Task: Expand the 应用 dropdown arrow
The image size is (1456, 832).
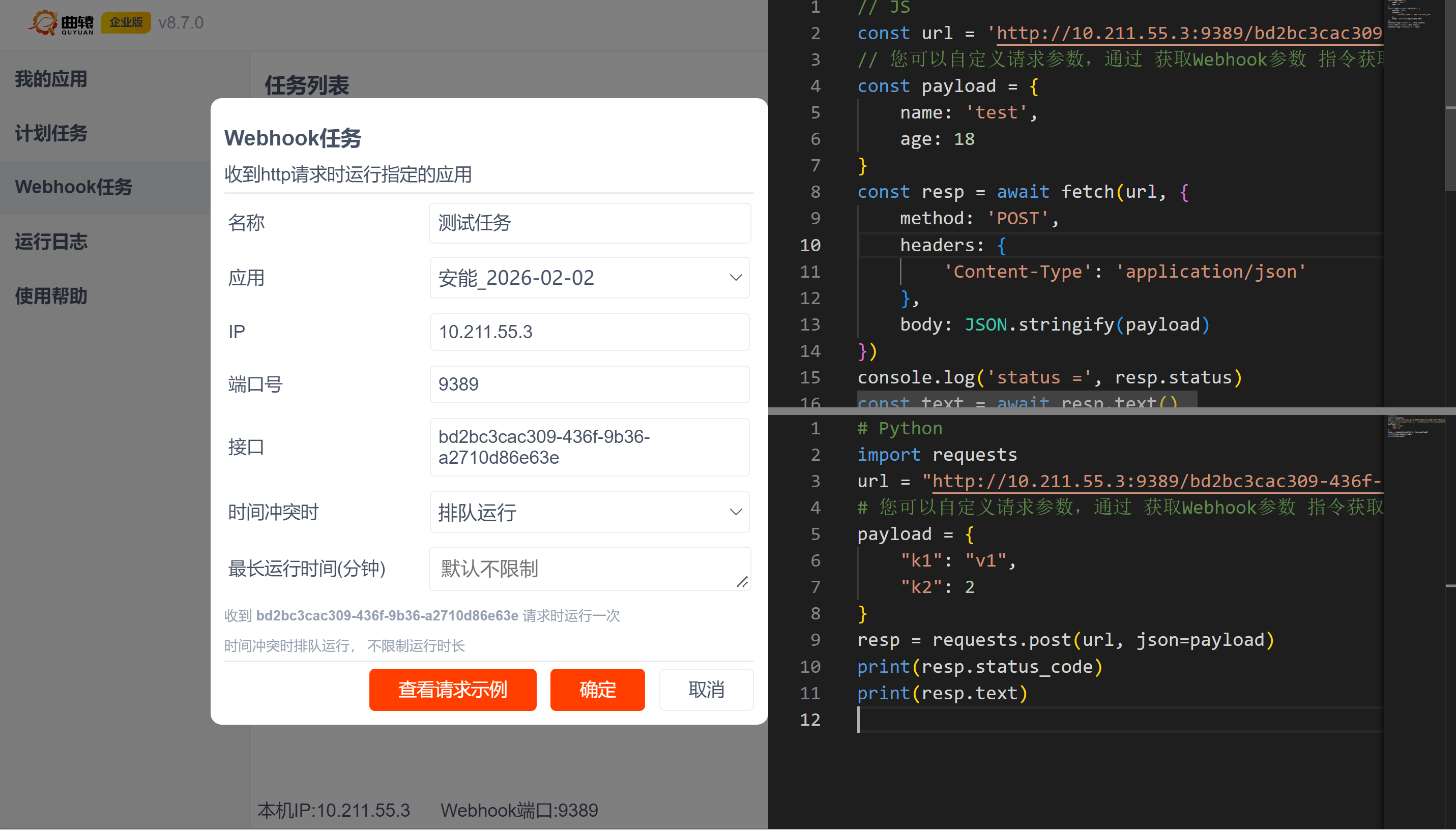Action: click(735, 278)
